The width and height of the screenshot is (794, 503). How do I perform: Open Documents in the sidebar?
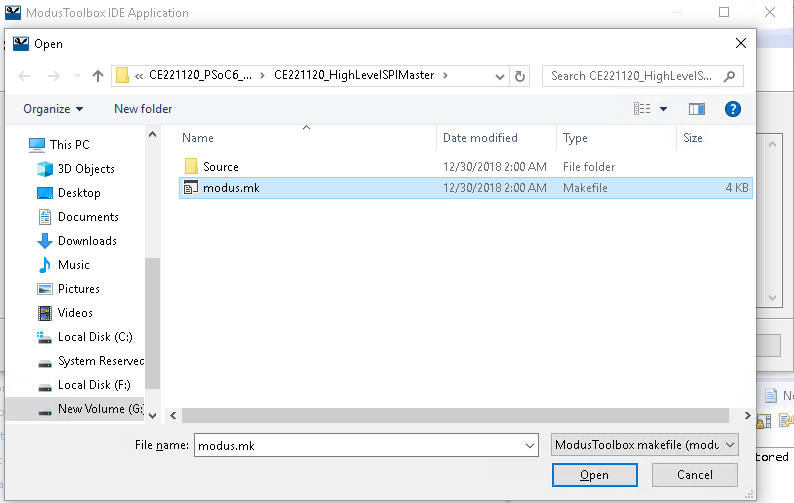click(x=88, y=217)
